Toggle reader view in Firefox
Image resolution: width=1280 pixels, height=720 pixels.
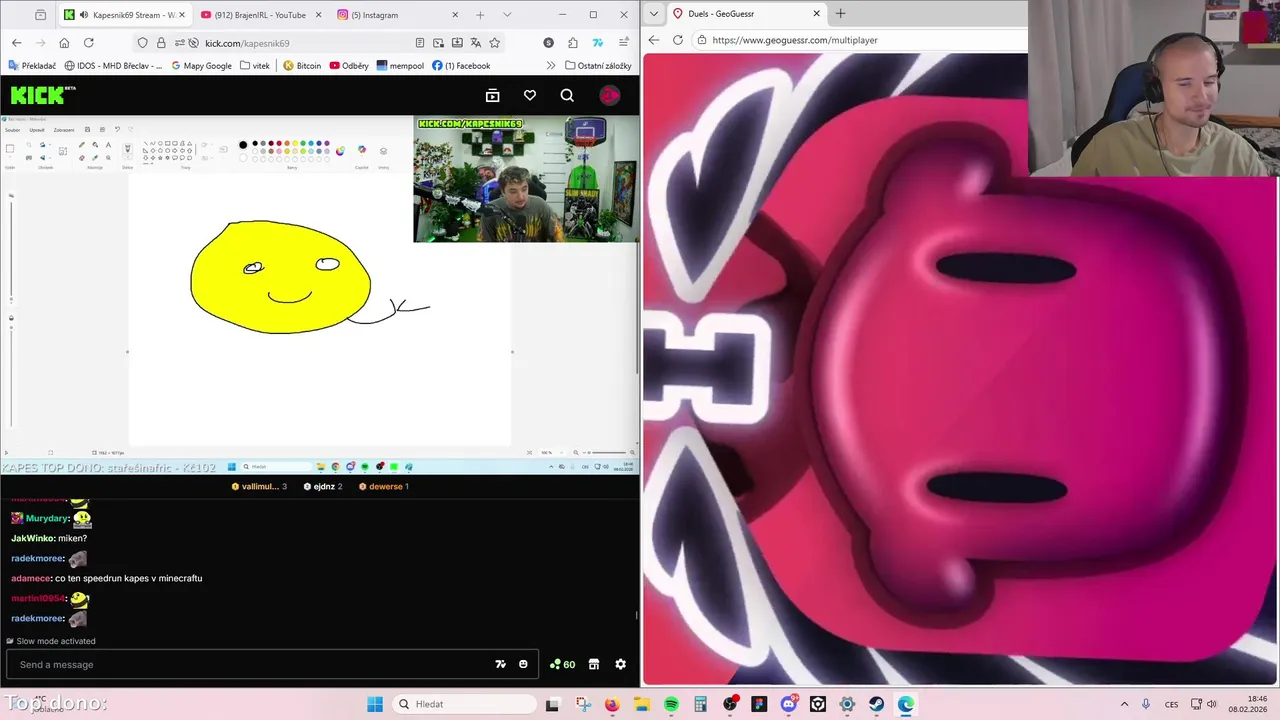[419, 43]
